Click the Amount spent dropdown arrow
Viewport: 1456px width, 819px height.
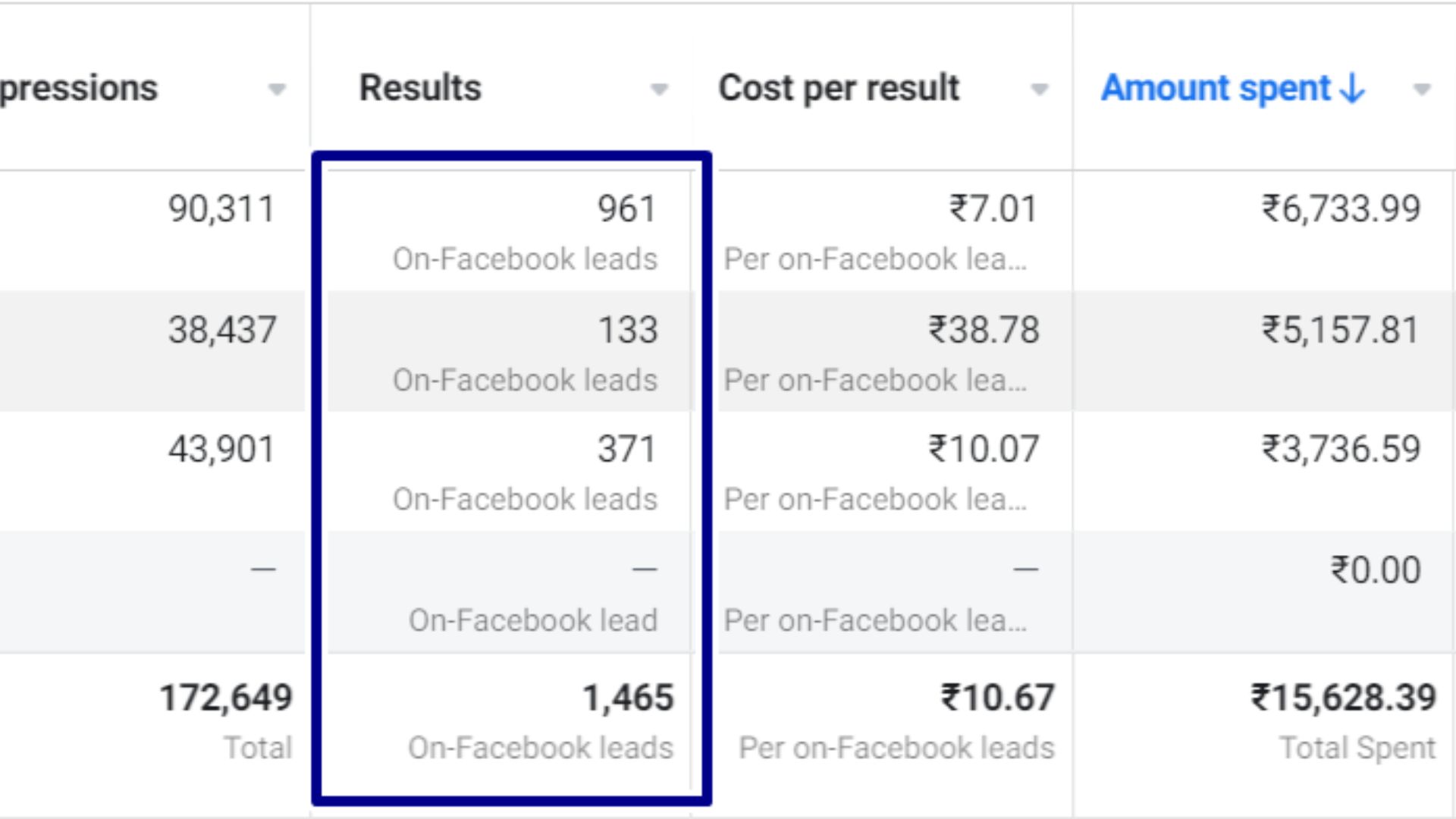click(1423, 89)
